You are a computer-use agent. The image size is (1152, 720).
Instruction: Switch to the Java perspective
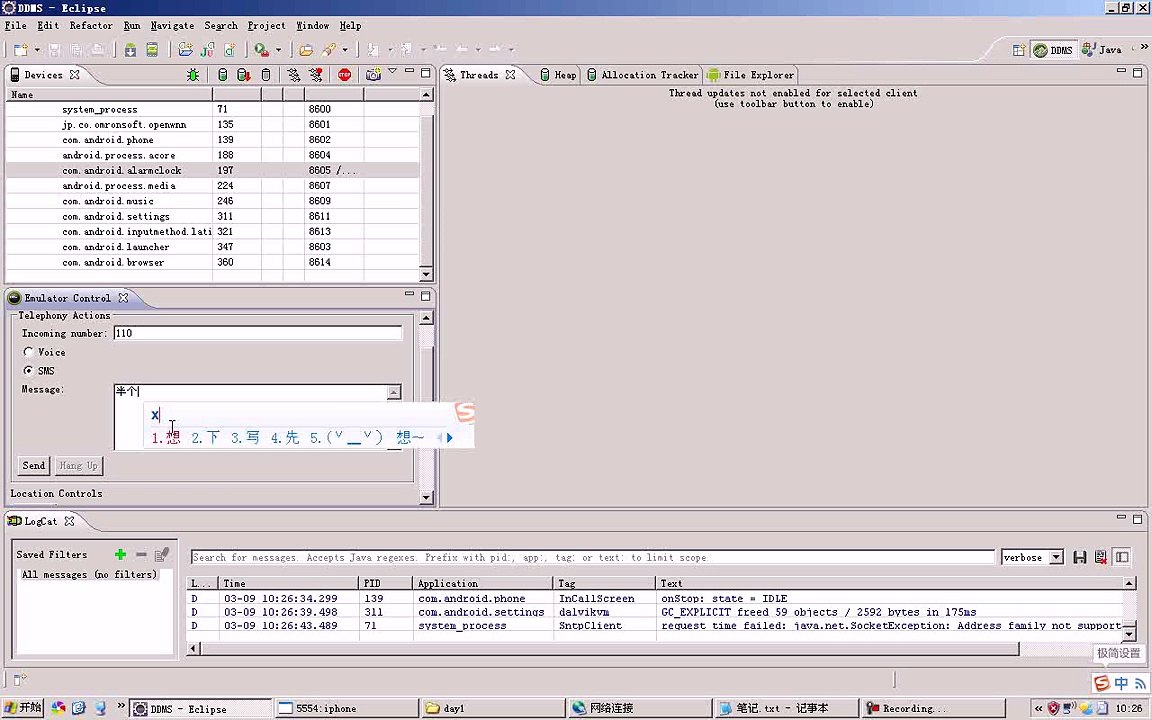click(x=1101, y=50)
